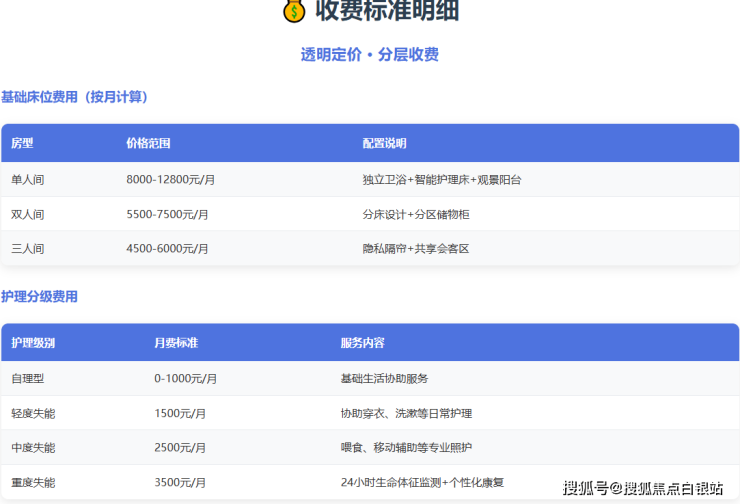The width and height of the screenshot is (740, 504).
Task: Click the 护理分级费用 section heading
Action: (x=39, y=297)
